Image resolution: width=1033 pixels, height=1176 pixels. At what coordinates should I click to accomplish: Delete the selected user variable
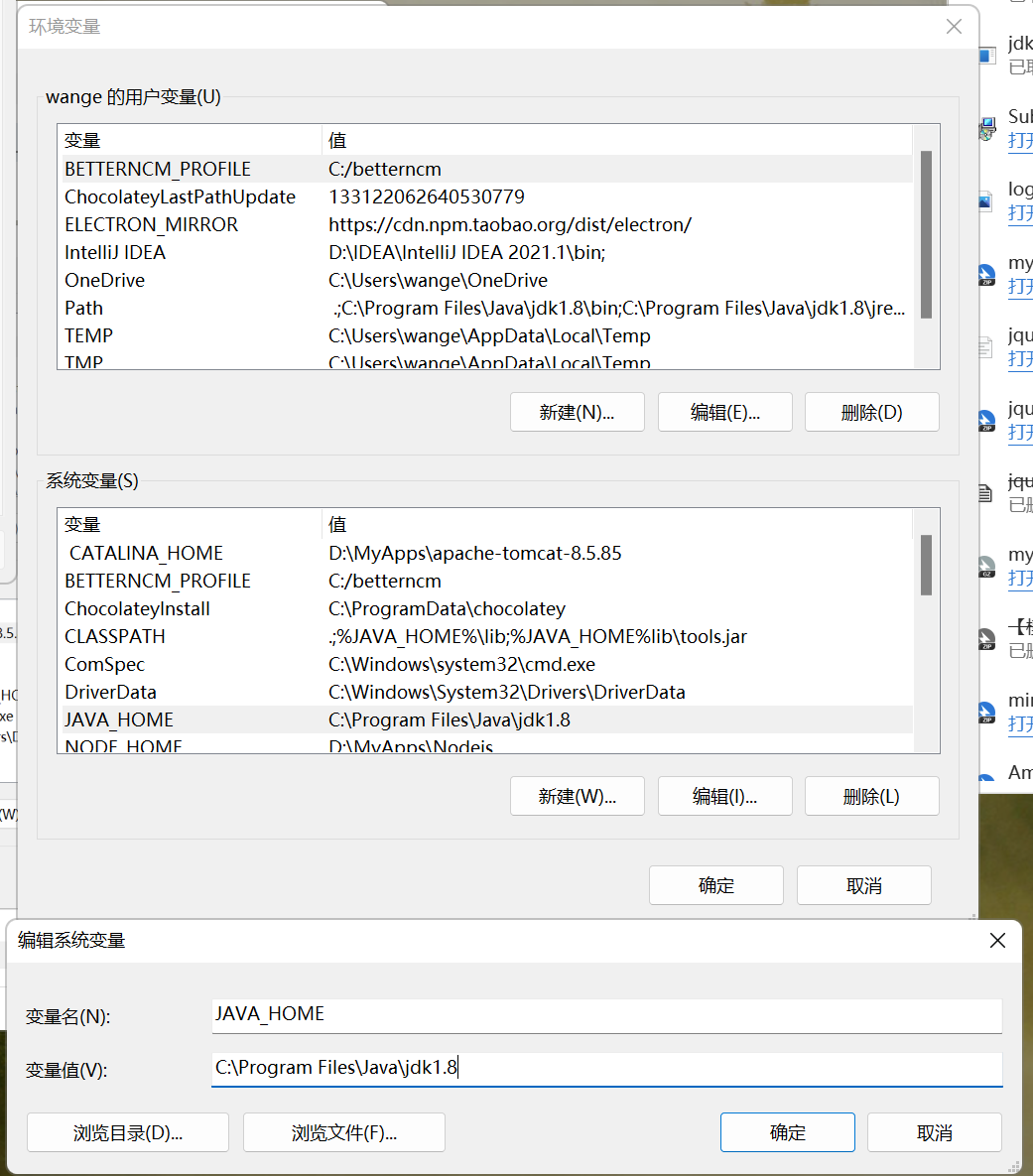click(871, 413)
